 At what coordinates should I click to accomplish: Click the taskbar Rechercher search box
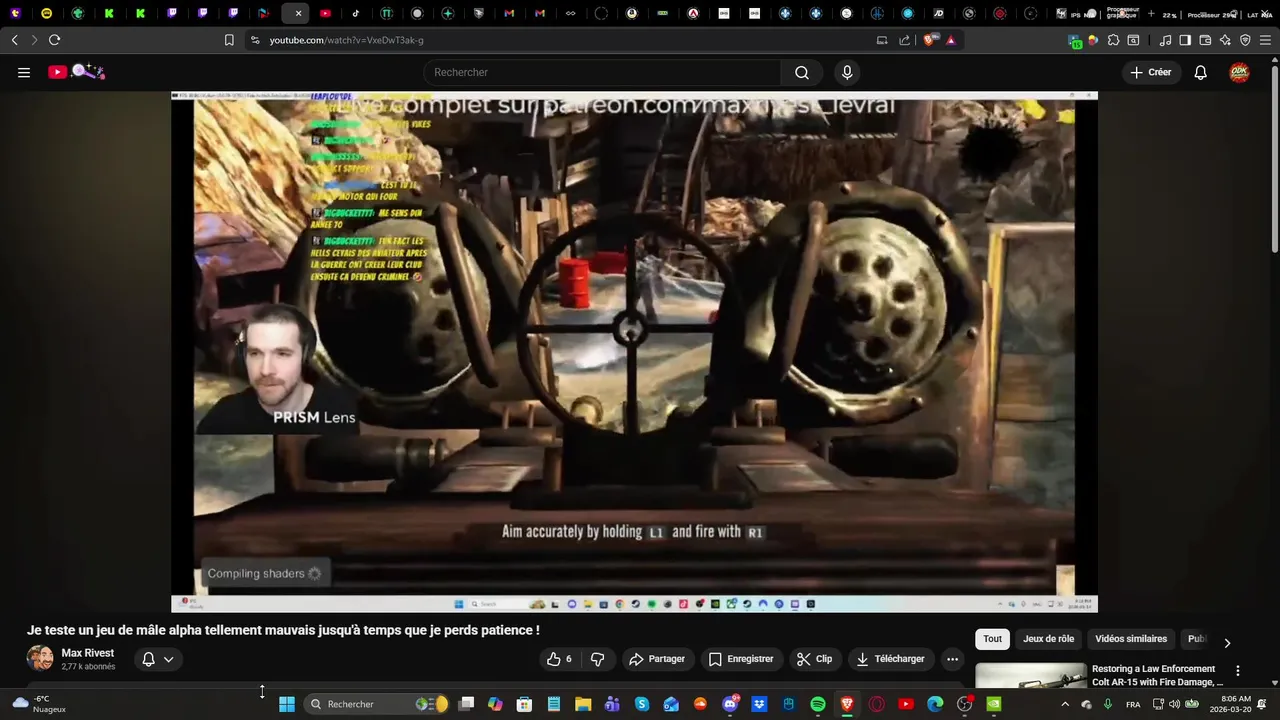[x=374, y=704]
